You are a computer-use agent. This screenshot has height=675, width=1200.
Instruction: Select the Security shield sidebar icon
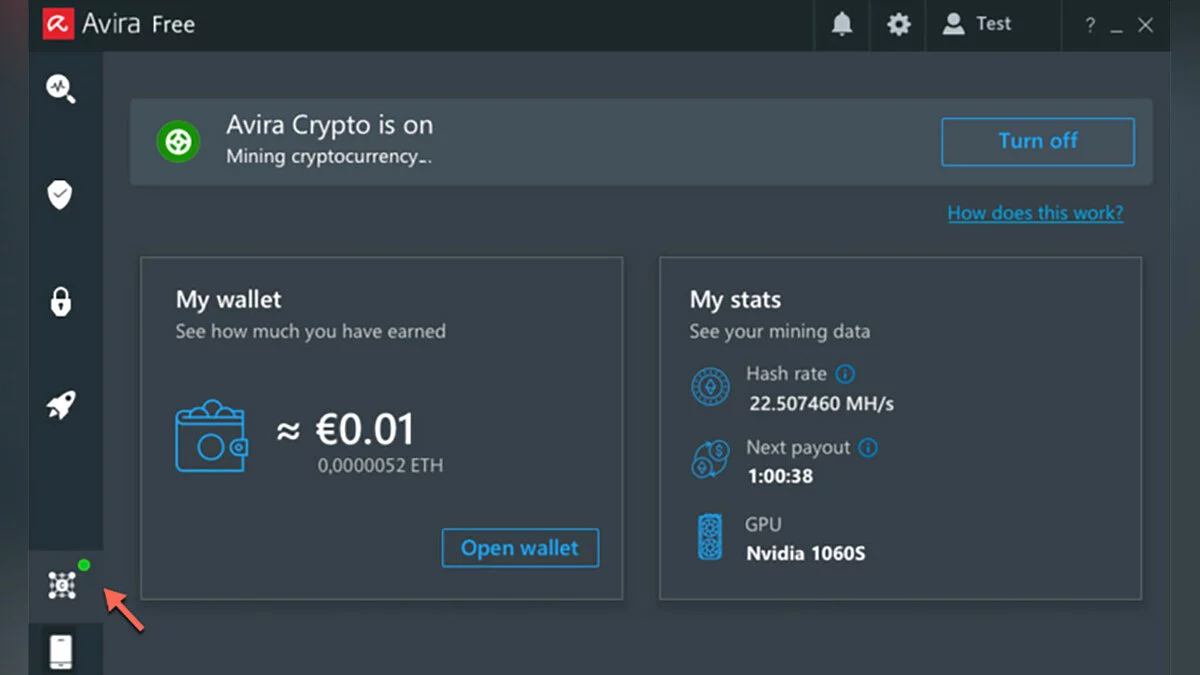61,194
